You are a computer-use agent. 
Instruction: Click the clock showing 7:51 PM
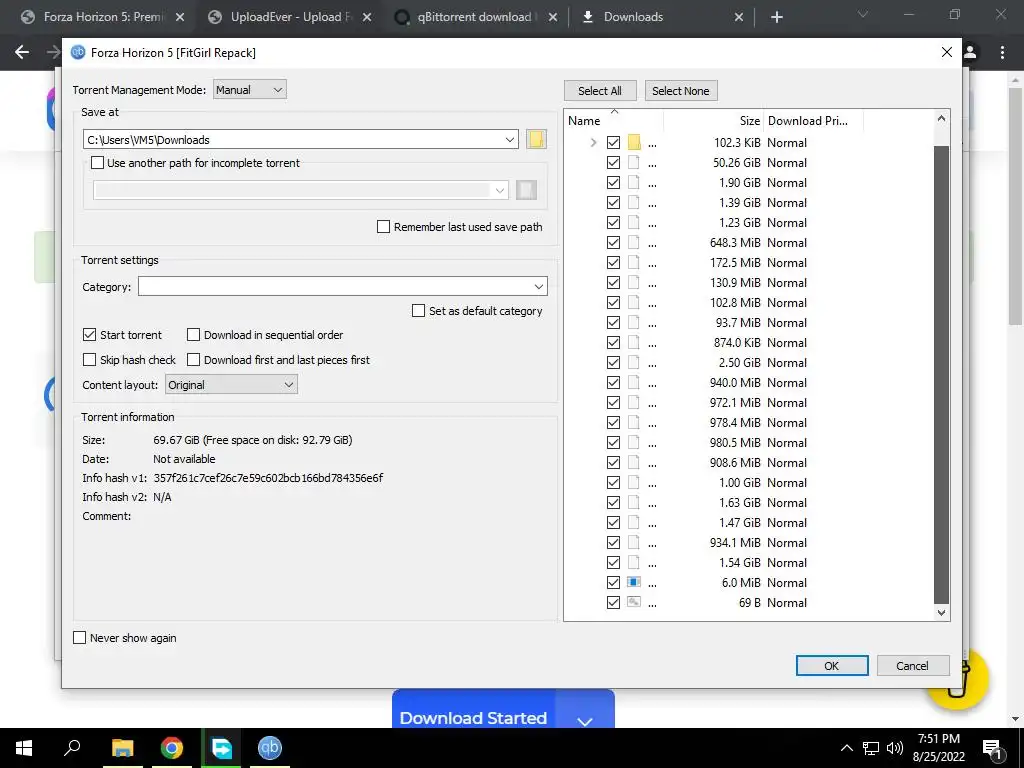(938, 739)
